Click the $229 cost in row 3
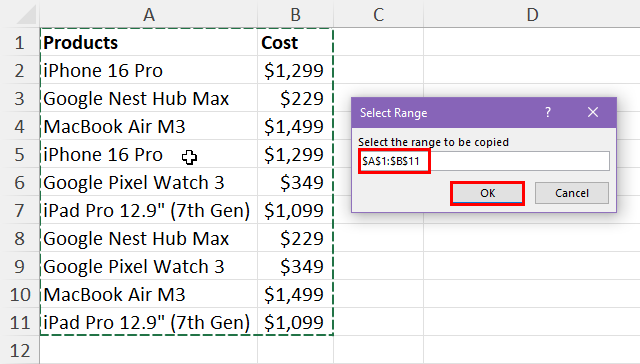The image size is (640, 364). 296,98
